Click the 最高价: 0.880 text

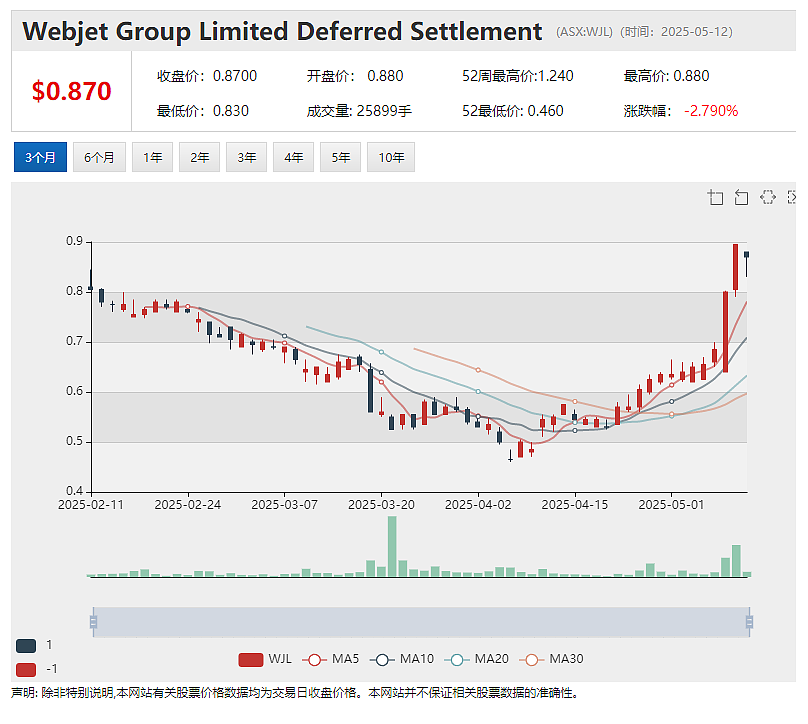click(x=666, y=76)
